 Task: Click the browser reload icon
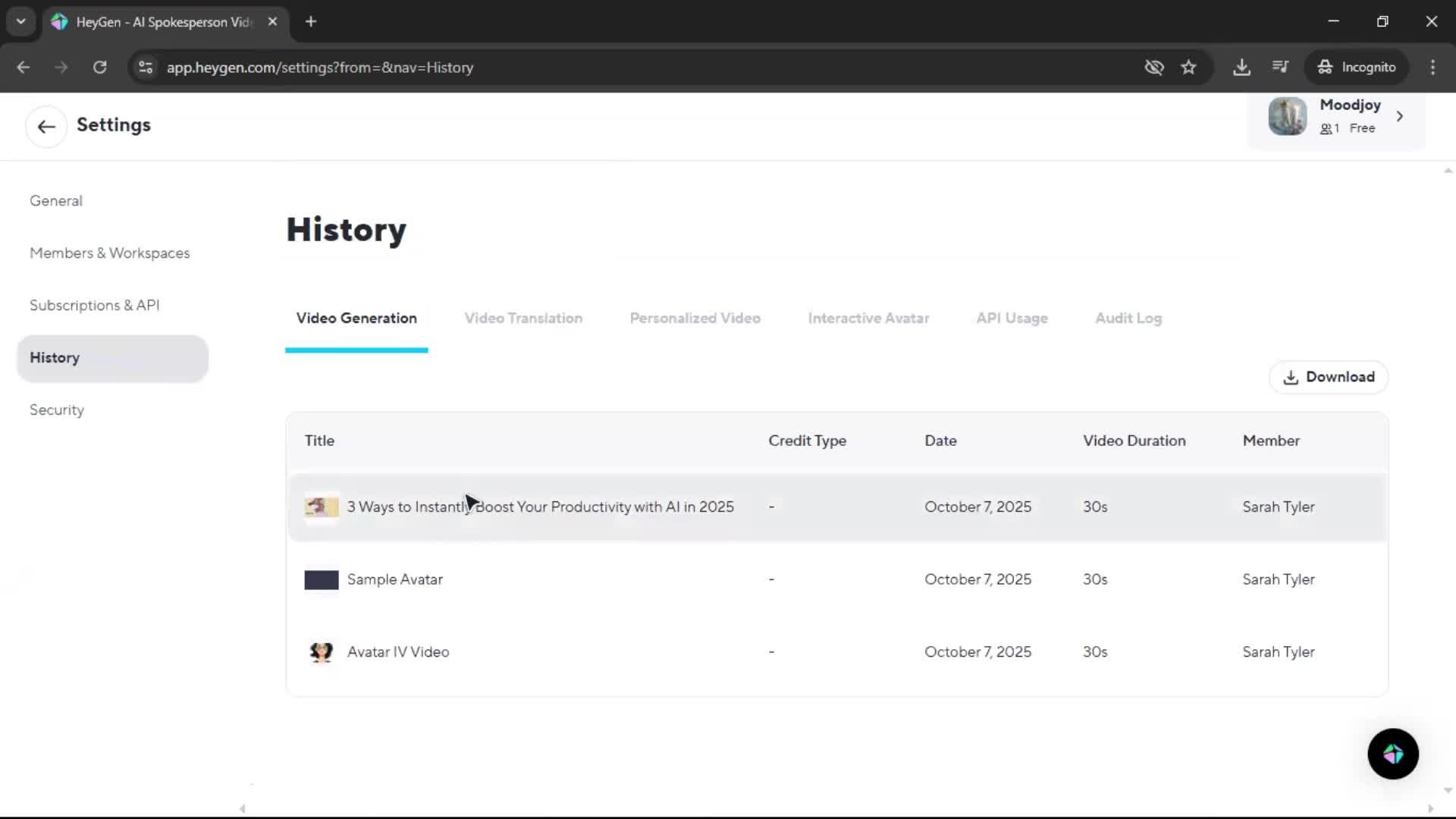click(x=99, y=67)
